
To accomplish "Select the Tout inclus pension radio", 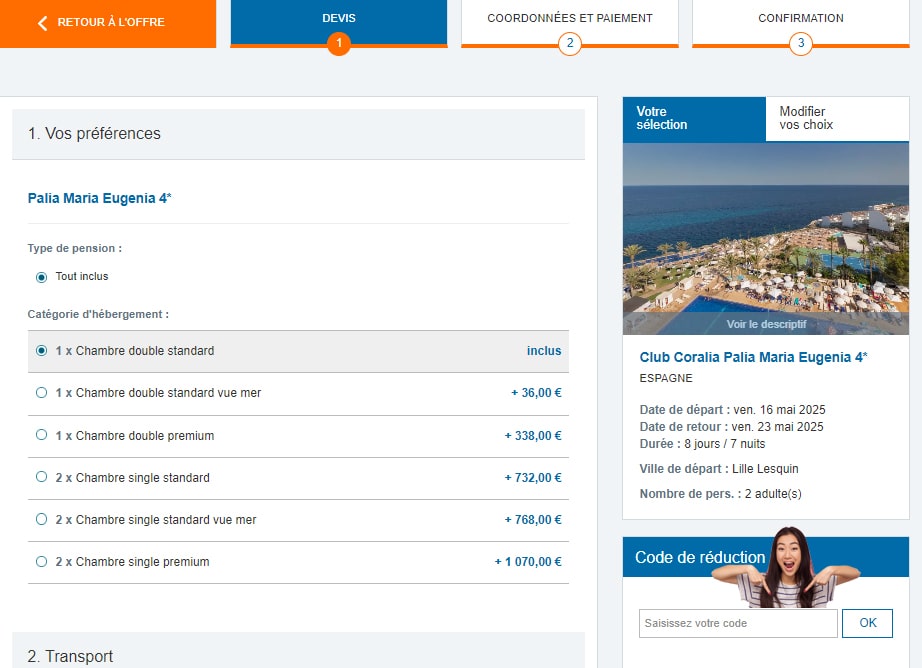I will click(x=41, y=277).
